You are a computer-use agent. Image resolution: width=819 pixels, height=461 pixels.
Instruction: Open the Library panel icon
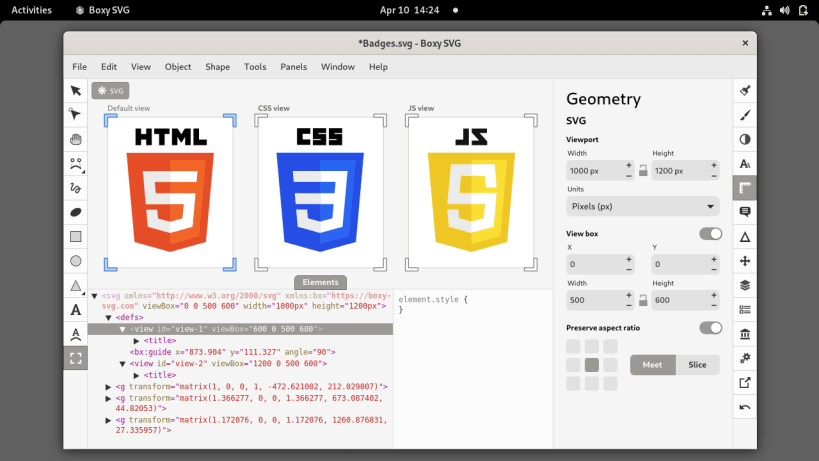coord(745,334)
